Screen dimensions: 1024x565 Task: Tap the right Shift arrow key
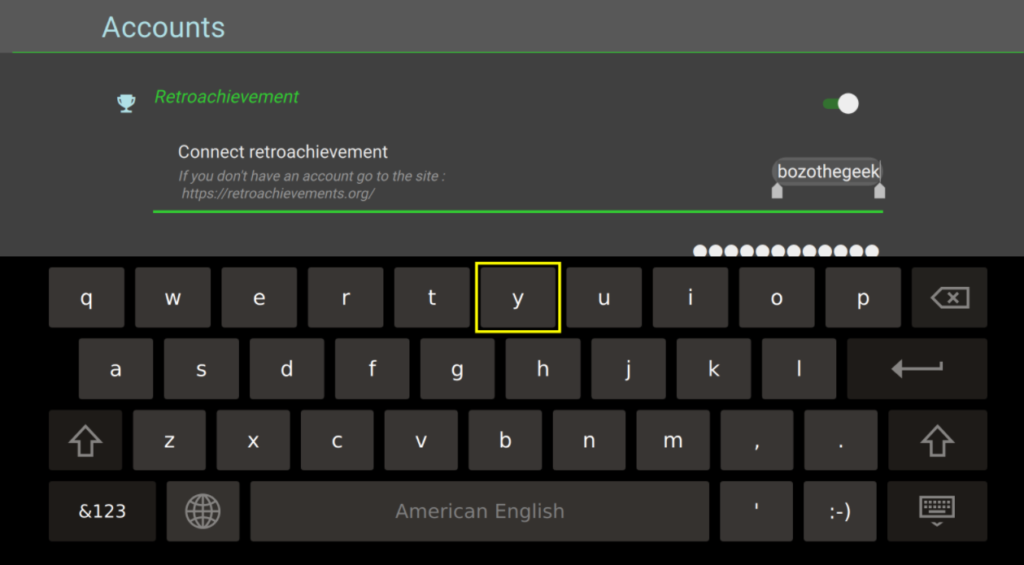pyautogui.click(x=937, y=441)
